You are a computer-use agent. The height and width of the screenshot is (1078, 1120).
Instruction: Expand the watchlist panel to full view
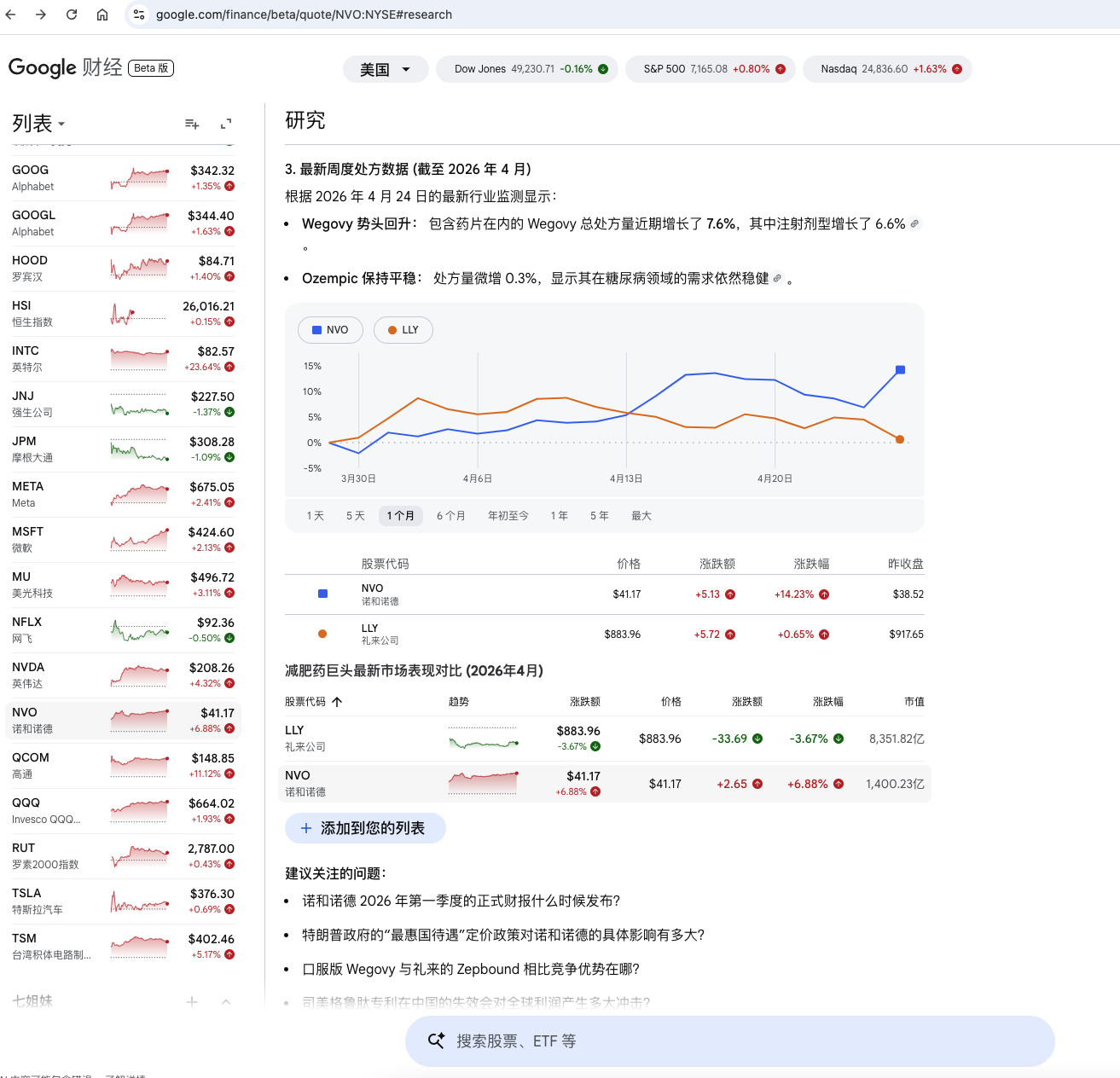point(226,125)
